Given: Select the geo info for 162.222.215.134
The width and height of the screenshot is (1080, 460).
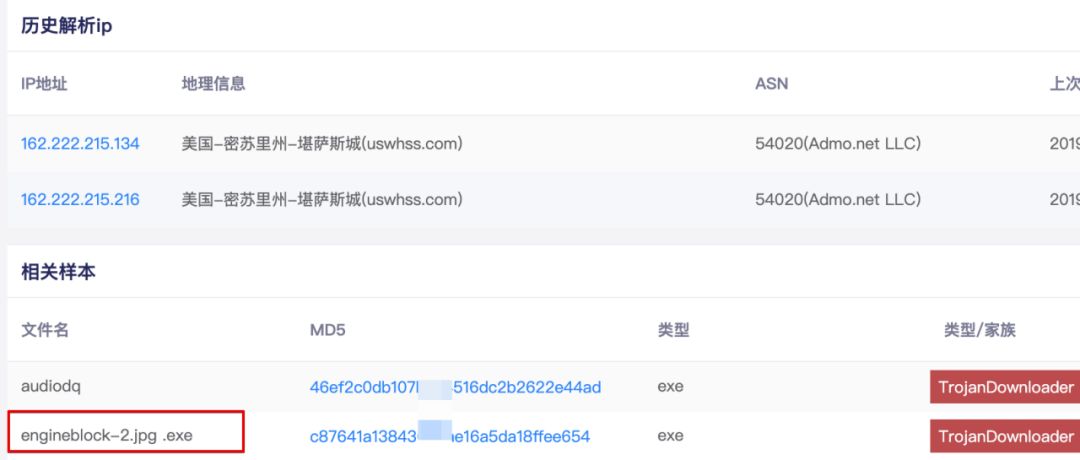Looking at the screenshot, I should pos(322,144).
